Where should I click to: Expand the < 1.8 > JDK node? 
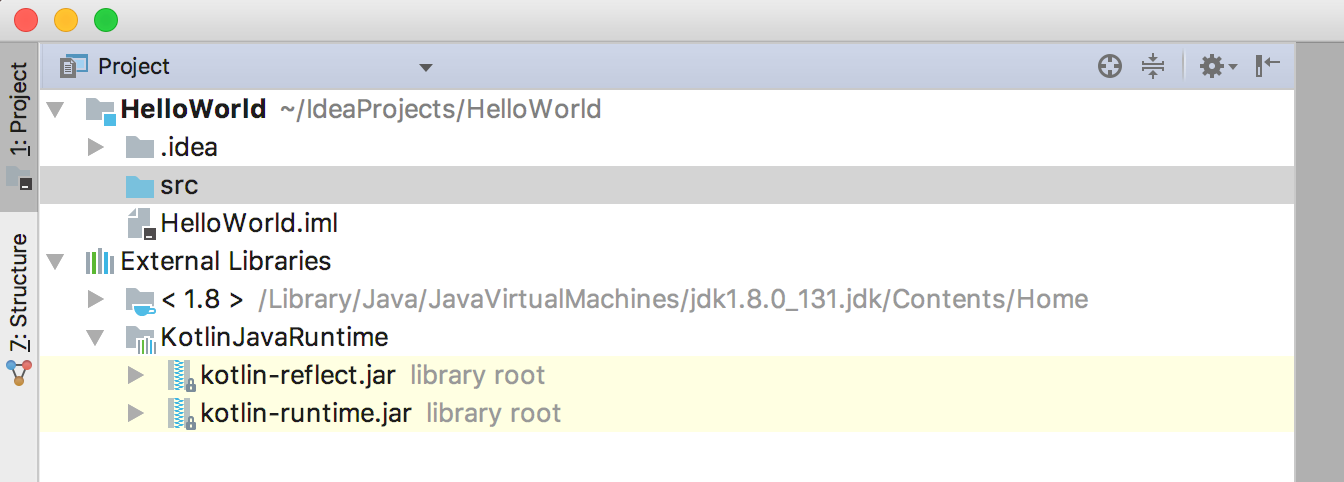(96, 299)
